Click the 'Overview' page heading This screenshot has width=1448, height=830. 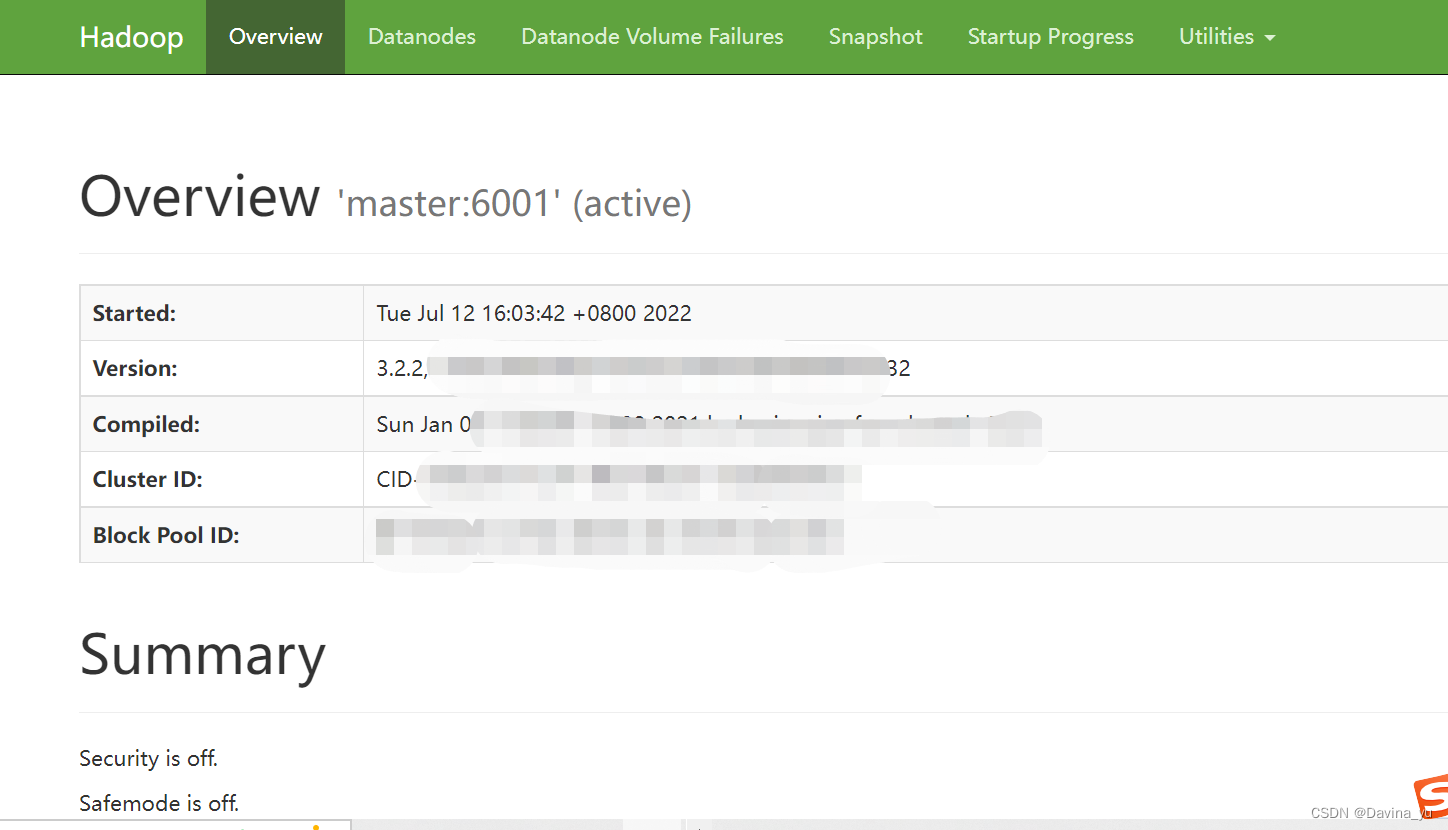[x=200, y=196]
